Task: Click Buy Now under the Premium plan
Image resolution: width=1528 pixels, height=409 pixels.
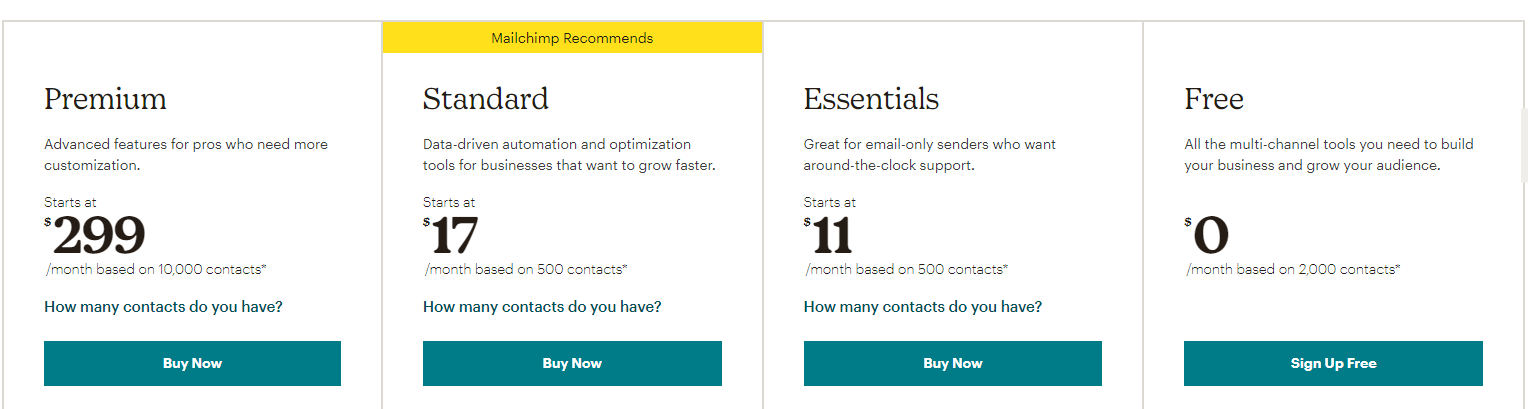Action: tap(192, 363)
